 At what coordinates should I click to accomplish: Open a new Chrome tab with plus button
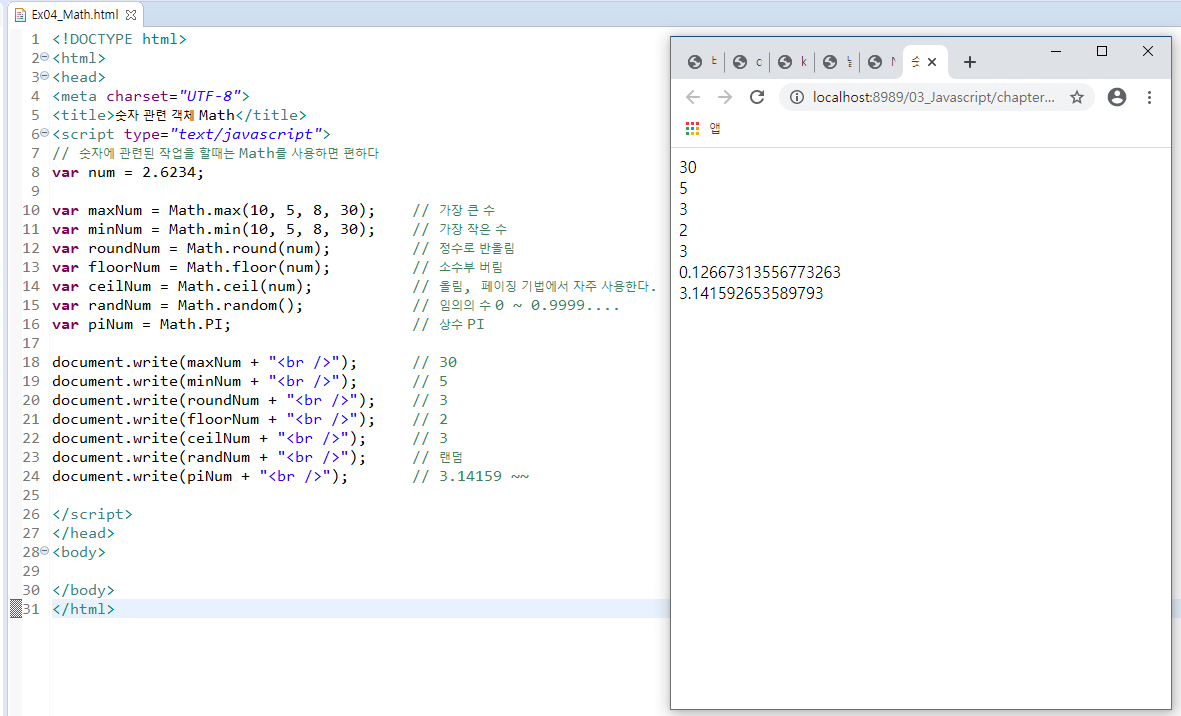970,62
